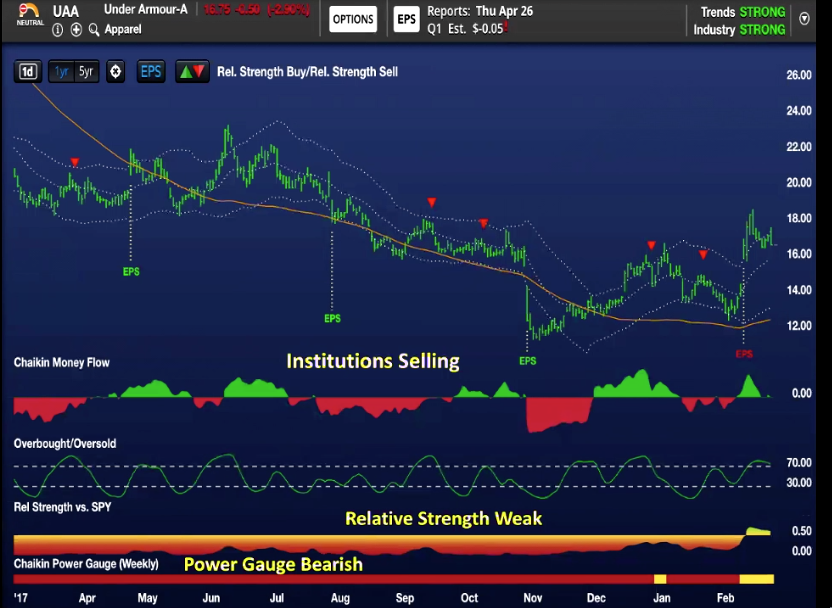This screenshot has height=608, width=832.
Task: Open chart settings gear icon
Action: 116,72
